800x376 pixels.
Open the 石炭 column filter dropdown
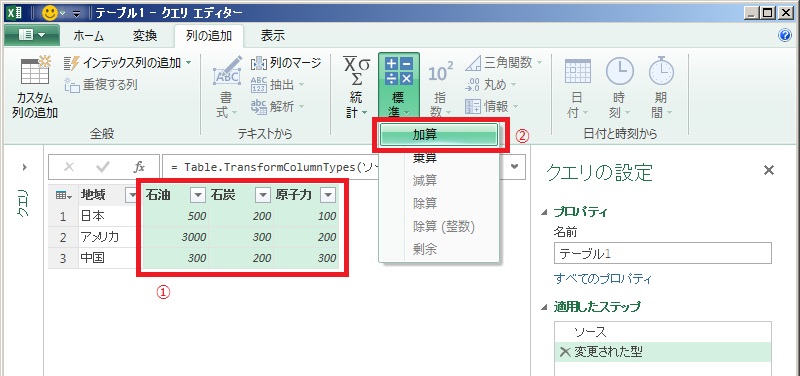pyautogui.click(x=262, y=195)
